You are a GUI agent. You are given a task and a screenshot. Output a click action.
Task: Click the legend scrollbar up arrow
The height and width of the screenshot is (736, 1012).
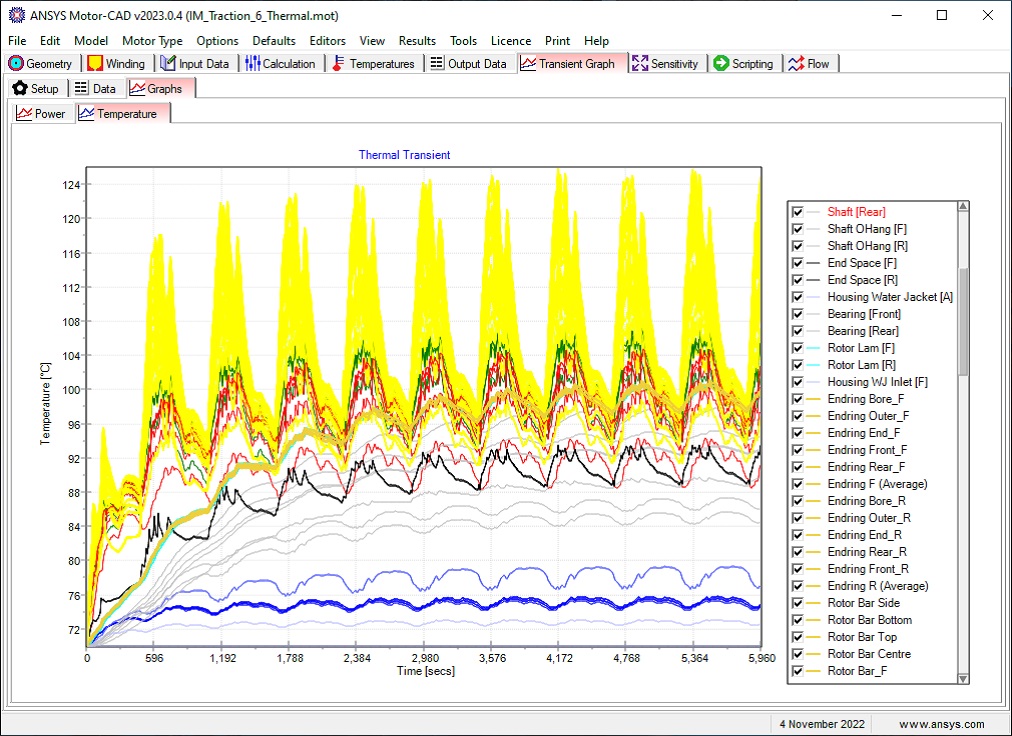click(963, 207)
